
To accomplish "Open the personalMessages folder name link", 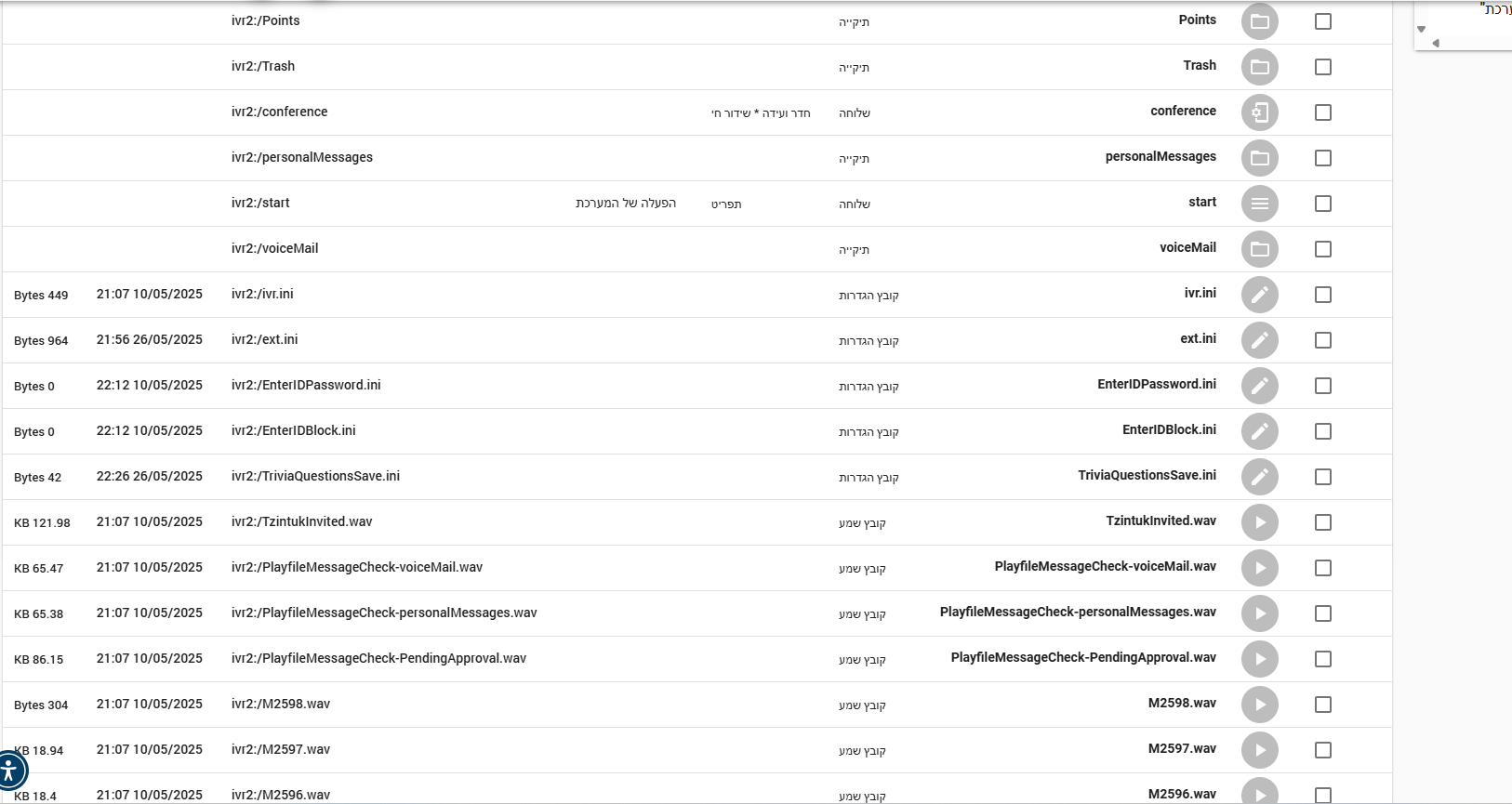I will point(1161,156).
